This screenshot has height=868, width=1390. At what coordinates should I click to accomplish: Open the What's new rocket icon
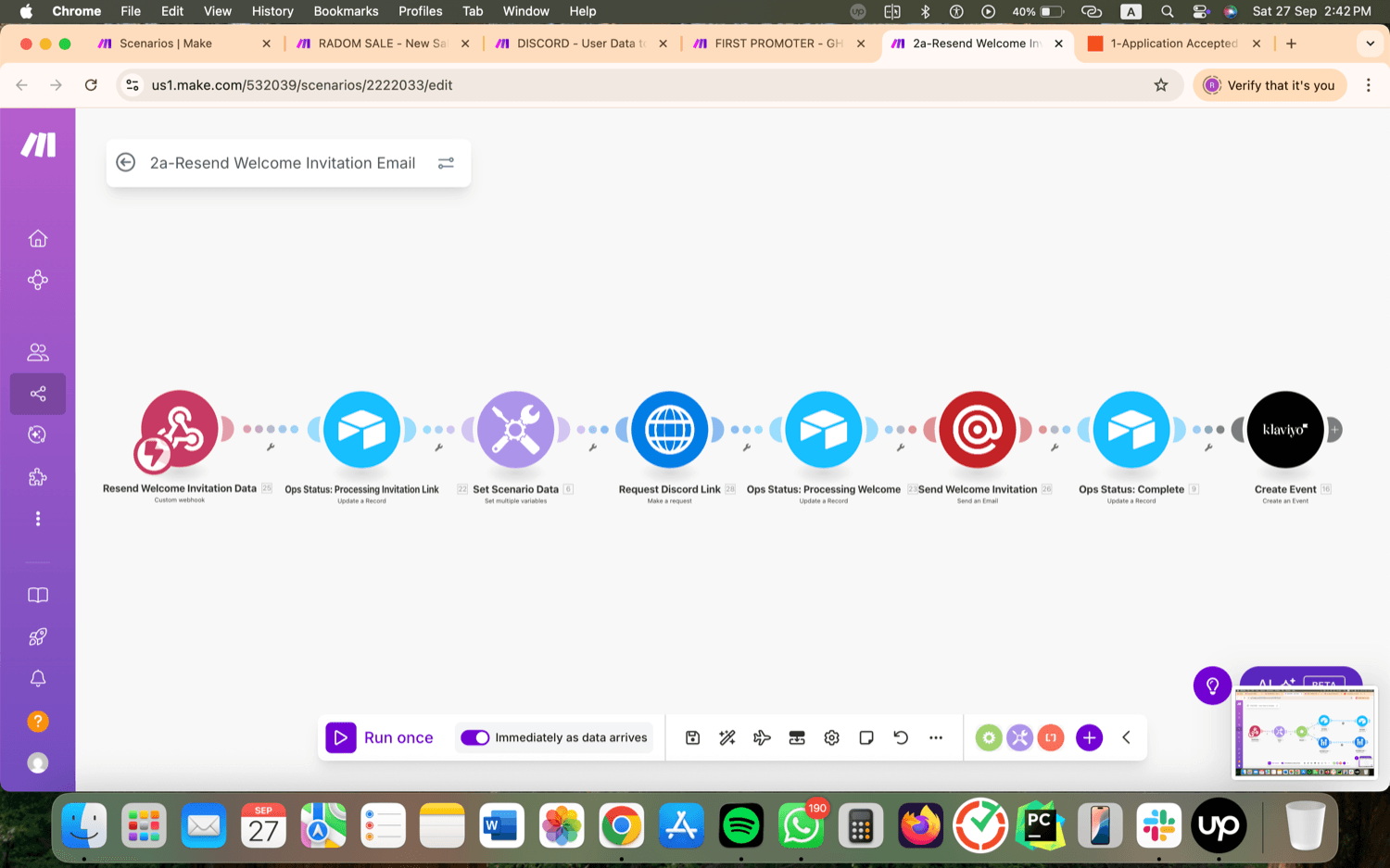(x=38, y=636)
